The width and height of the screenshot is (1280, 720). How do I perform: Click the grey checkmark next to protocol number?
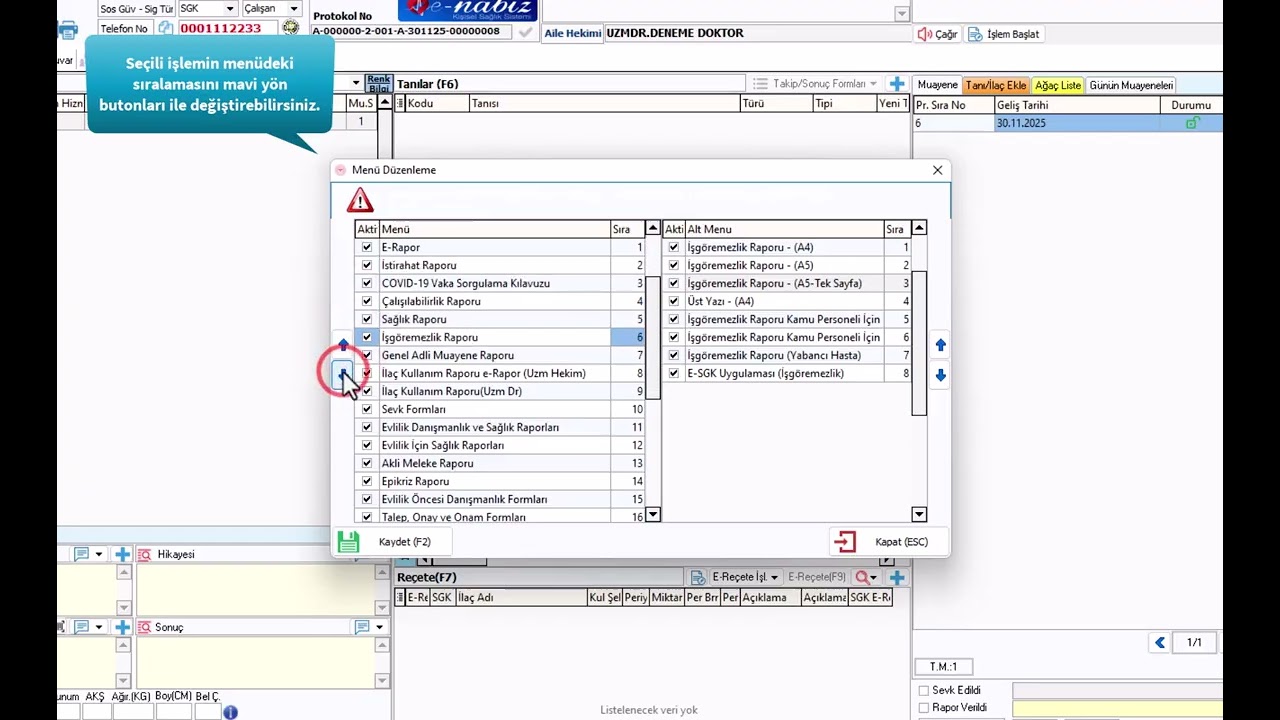pos(526,31)
